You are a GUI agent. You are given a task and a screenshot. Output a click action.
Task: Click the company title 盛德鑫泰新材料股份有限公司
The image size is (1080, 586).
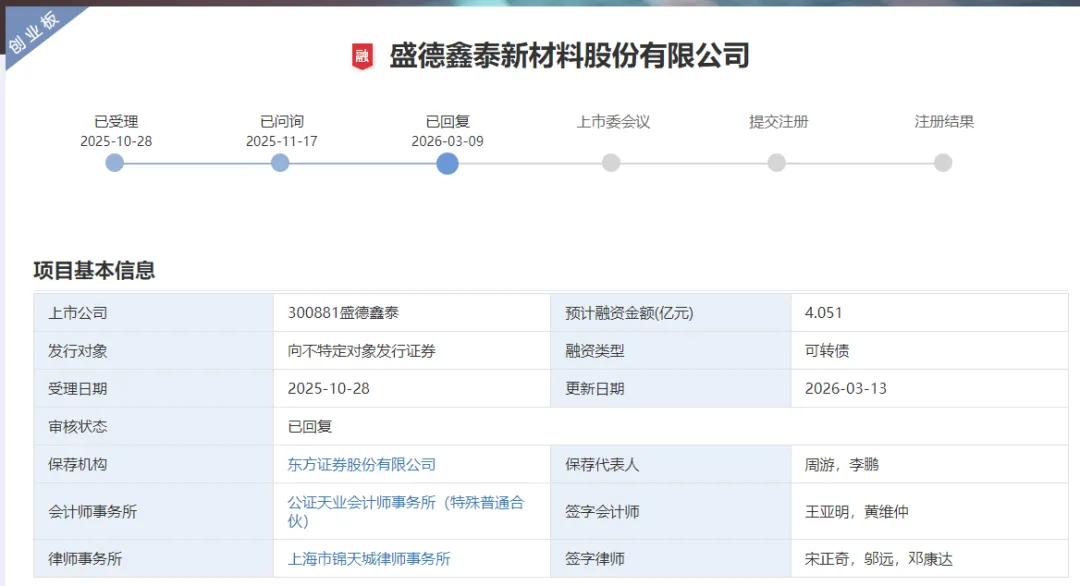click(570, 56)
